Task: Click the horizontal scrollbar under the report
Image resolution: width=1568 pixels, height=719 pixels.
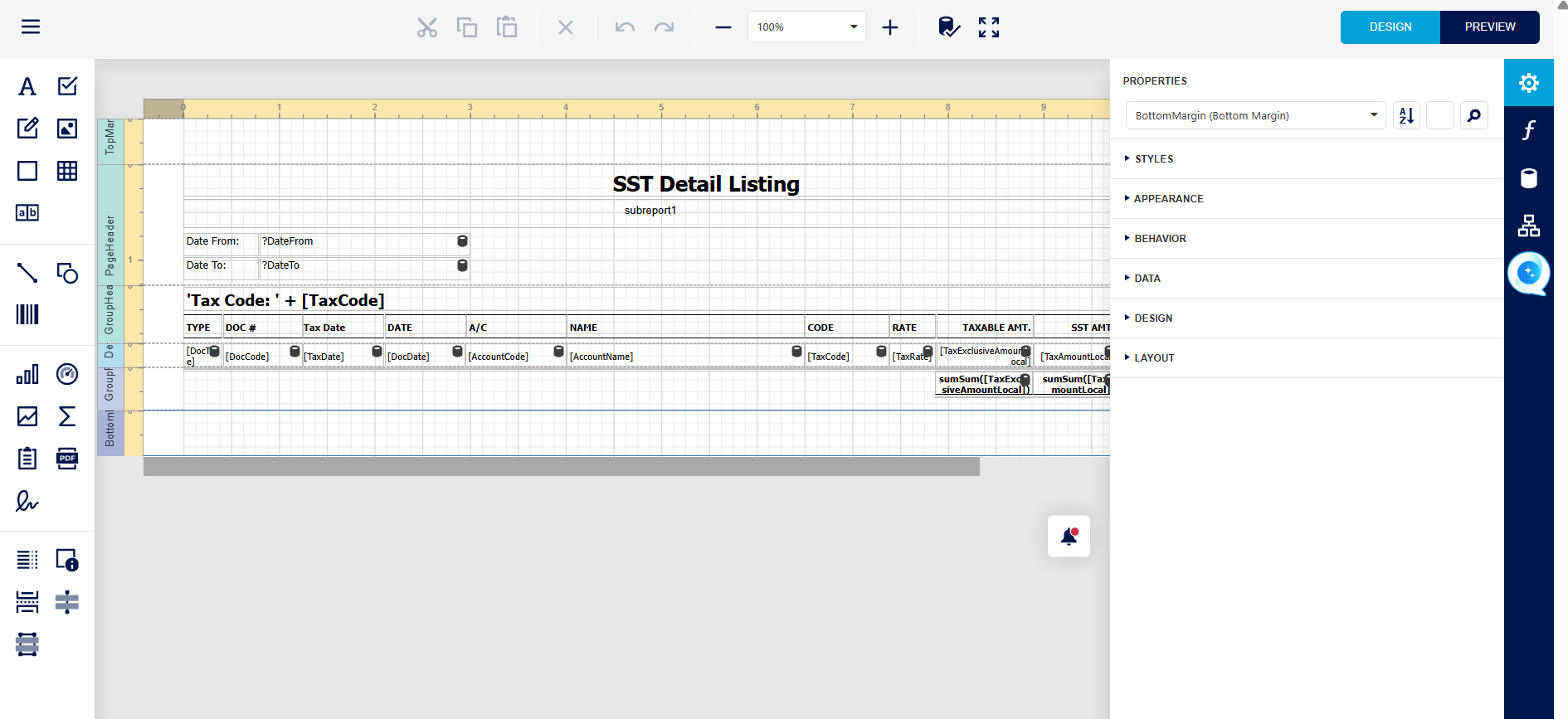Action: [x=561, y=467]
